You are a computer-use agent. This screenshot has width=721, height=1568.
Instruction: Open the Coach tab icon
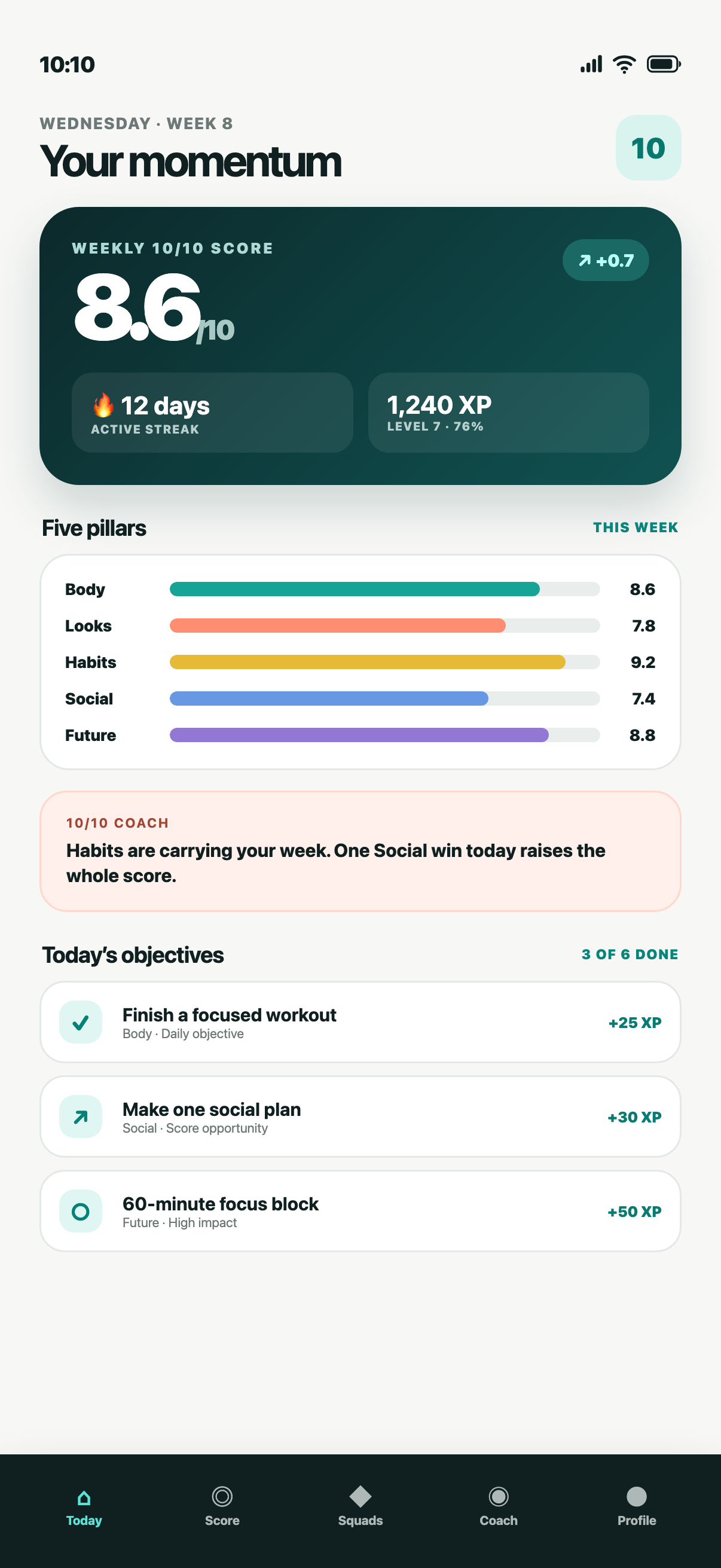pyautogui.click(x=499, y=1496)
